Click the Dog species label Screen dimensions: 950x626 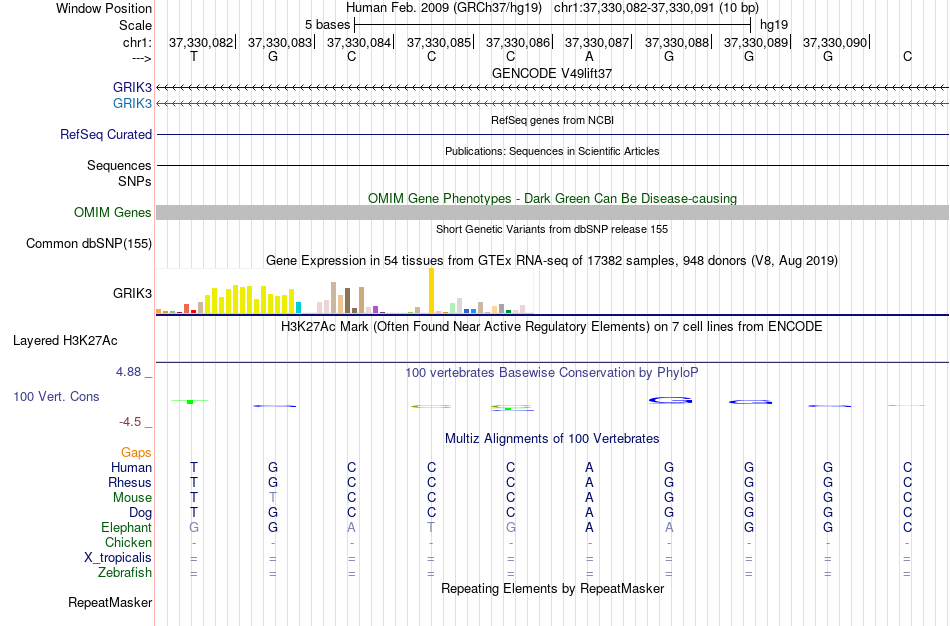(x=140, y=513)
